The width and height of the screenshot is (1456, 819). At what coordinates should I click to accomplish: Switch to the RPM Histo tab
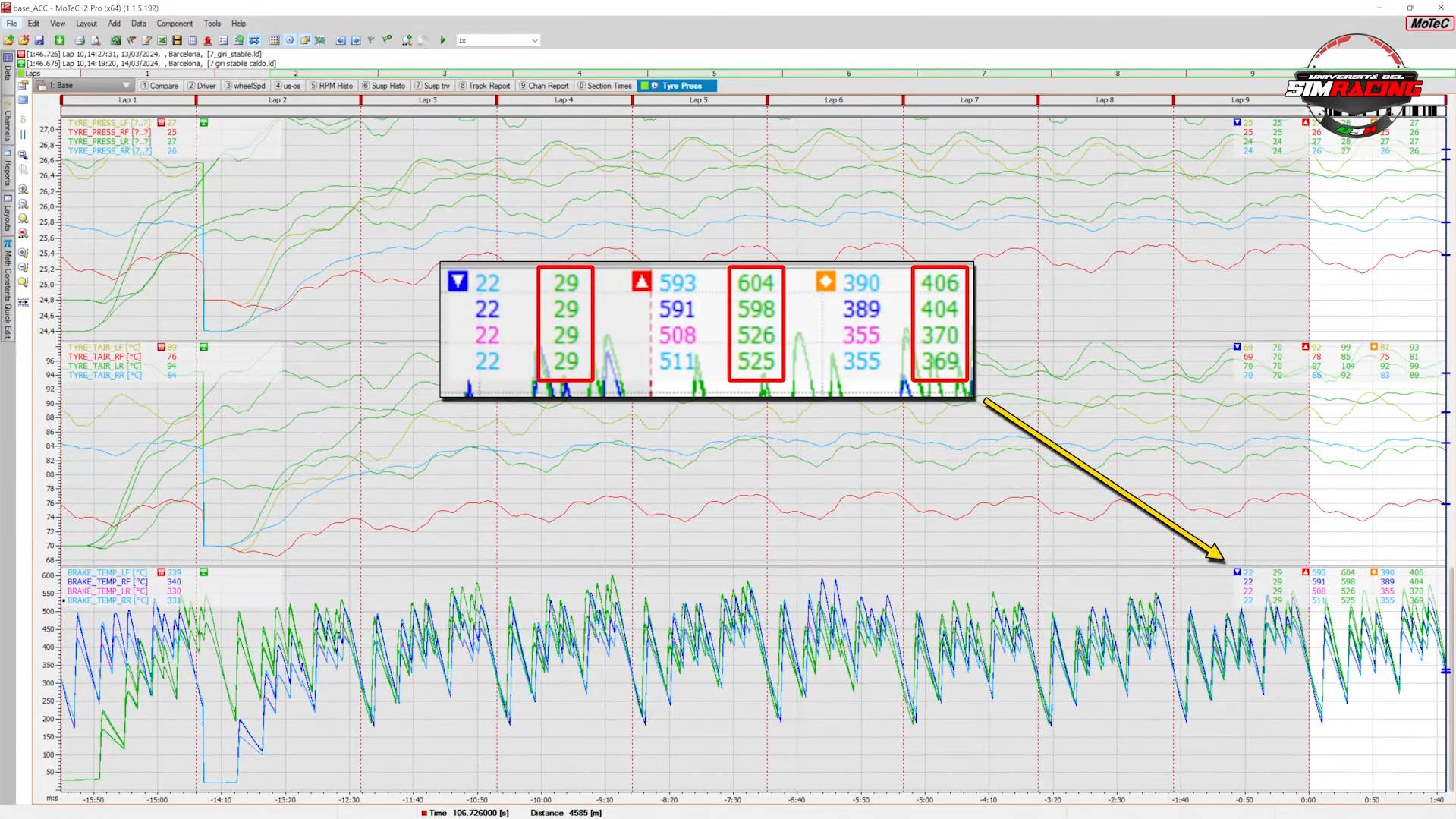[332, 86]
